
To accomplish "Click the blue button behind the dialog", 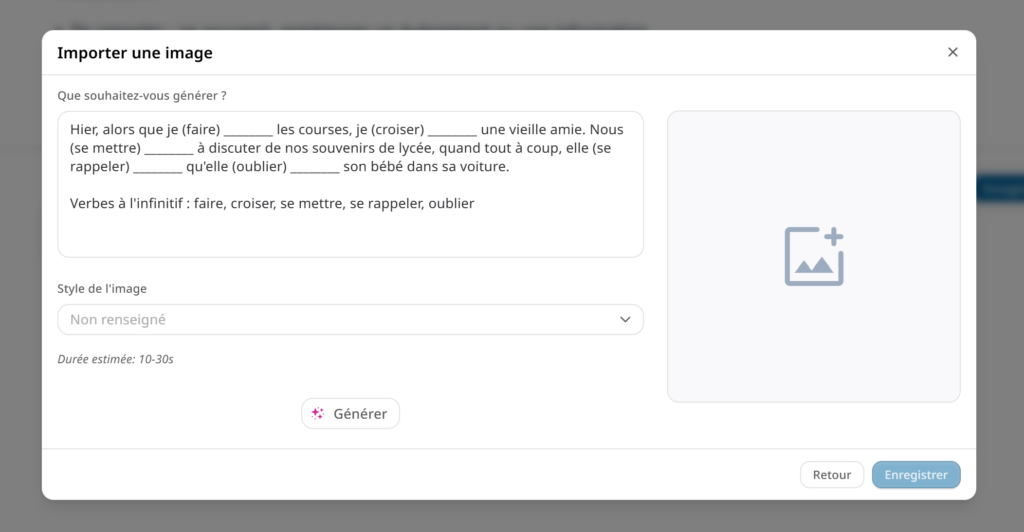I will [x=1000, y=188].
